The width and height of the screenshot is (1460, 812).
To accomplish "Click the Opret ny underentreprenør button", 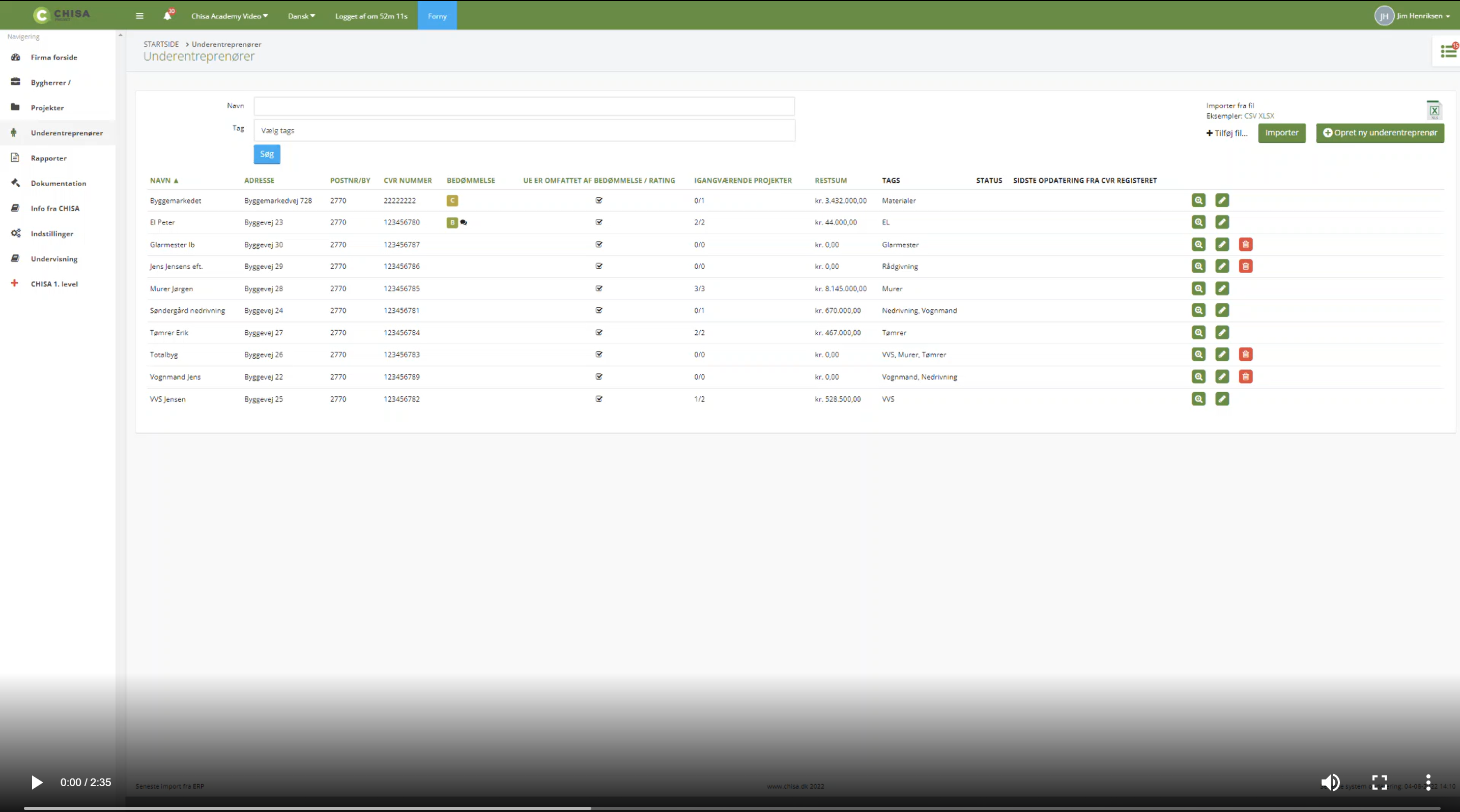I will tap(1380, 133).
